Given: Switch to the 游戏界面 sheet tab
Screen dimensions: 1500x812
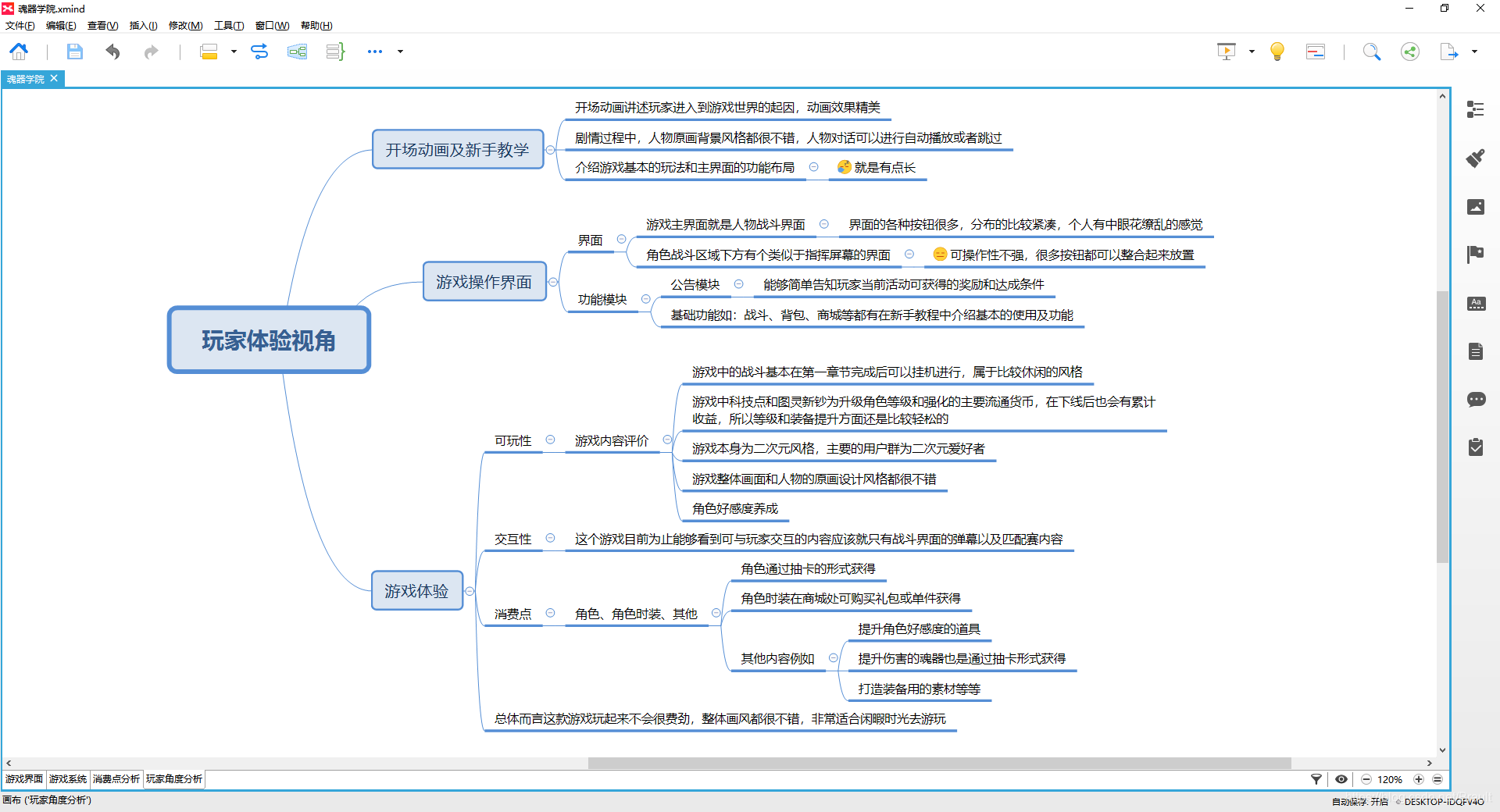Looking at the screenshot, I should coord(24,779).
